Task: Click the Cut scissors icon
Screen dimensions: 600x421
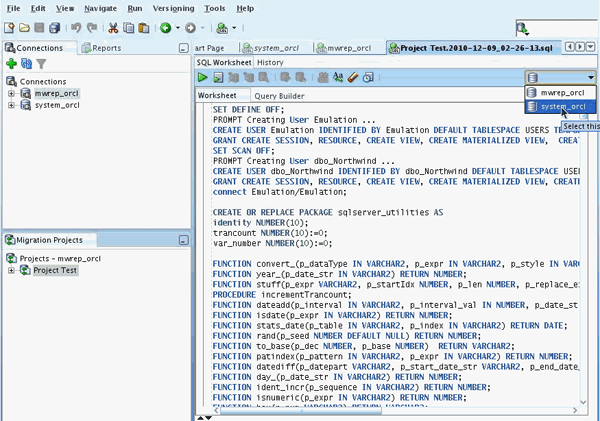Action: coord(113,28)
